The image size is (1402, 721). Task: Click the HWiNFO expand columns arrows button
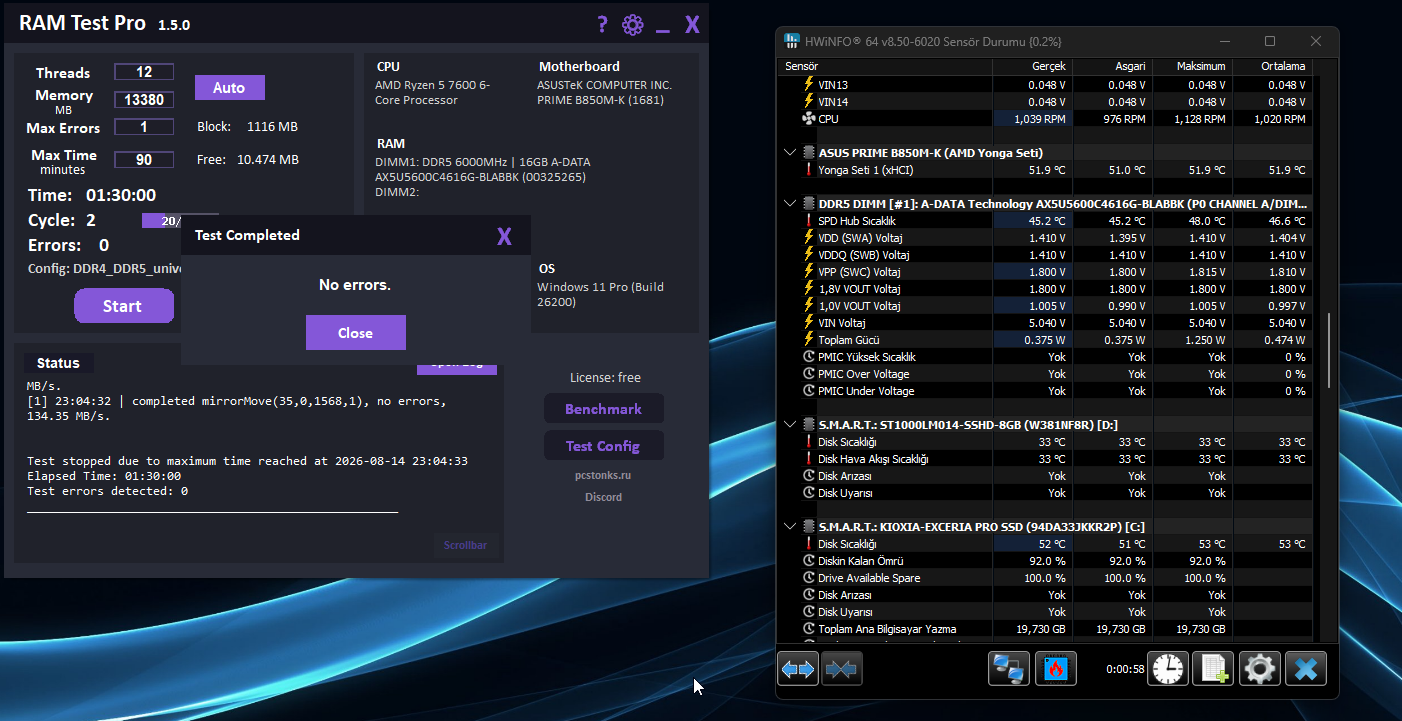coord(798,669)
